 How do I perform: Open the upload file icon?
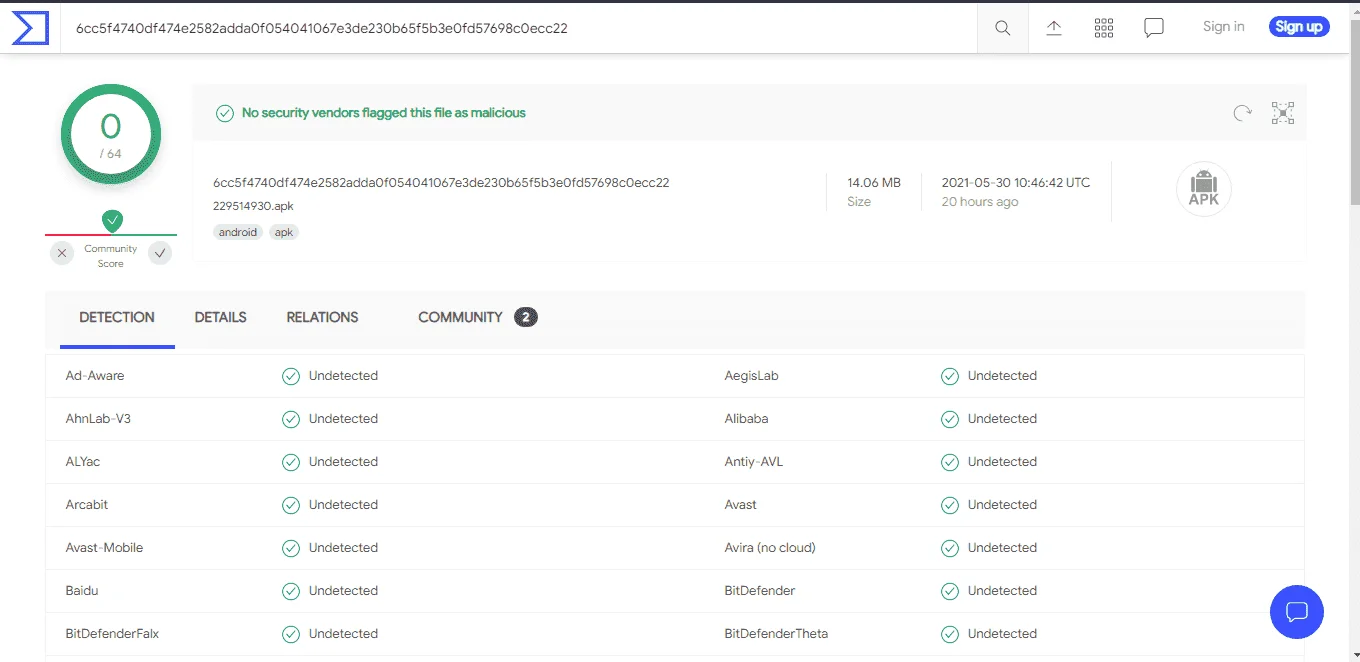click(1054, 28)
